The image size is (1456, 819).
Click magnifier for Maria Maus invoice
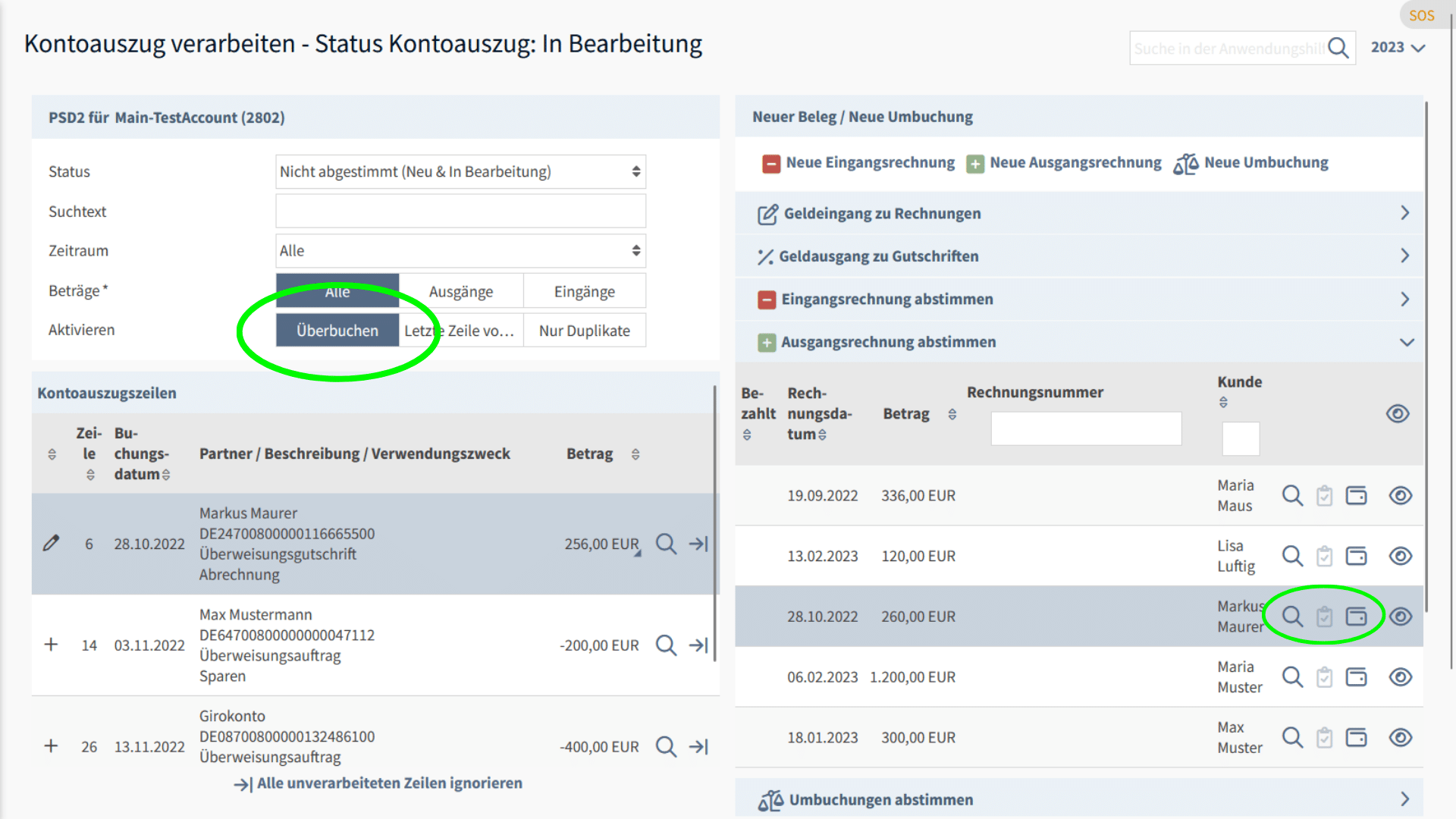tap(1292, 495)
